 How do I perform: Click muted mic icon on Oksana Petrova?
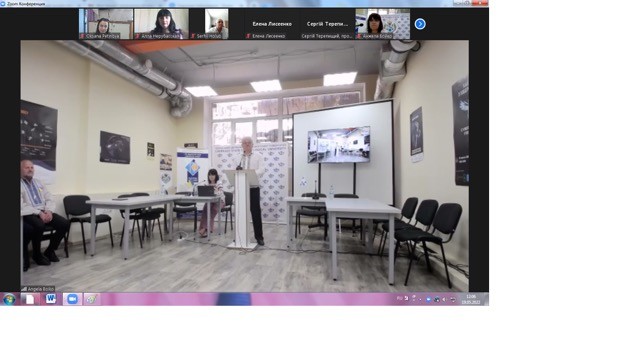pos(82,36)
